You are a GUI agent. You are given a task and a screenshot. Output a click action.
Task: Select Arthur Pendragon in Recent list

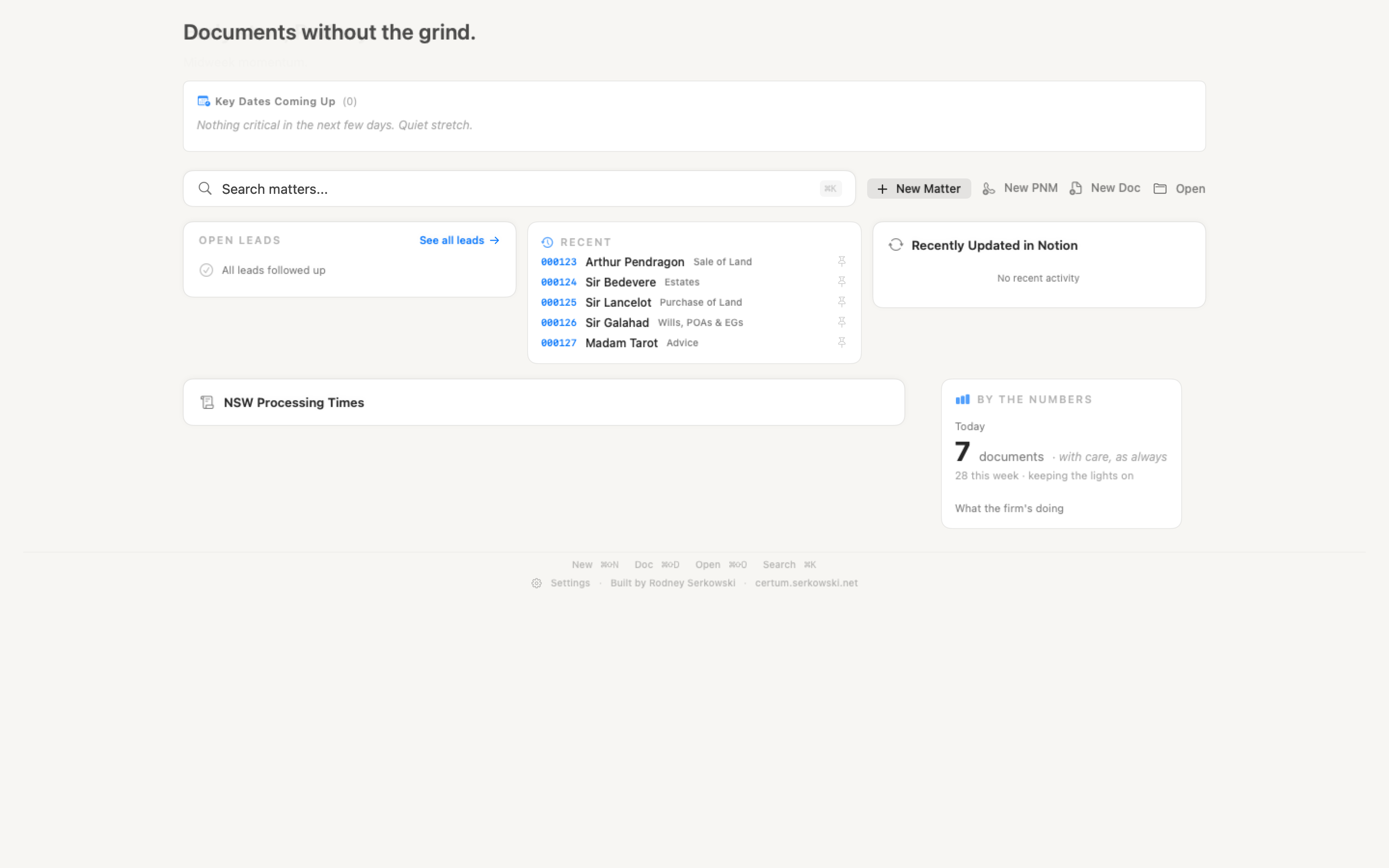[635, 262]
